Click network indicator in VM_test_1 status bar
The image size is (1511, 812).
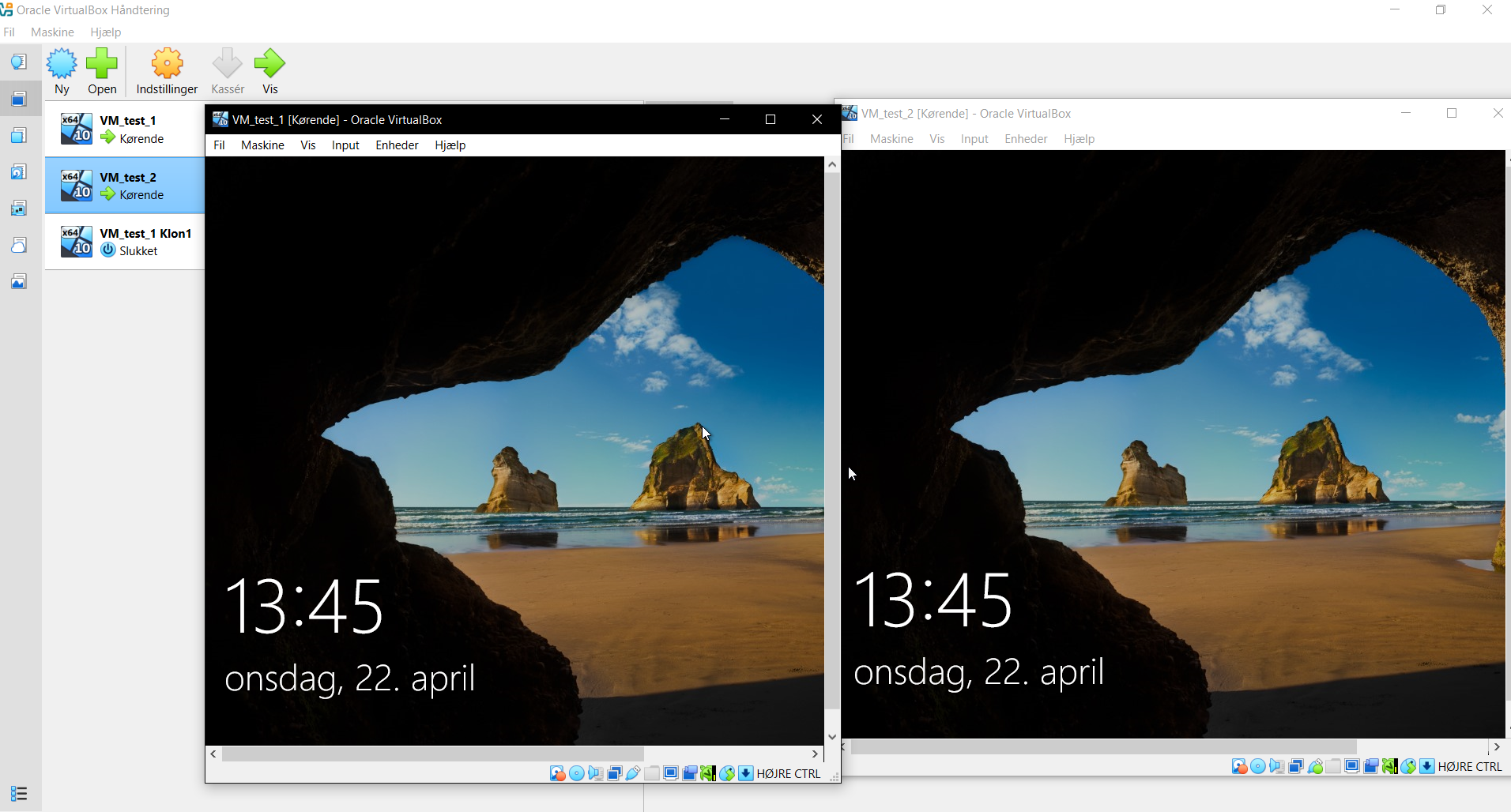click(x=614, y=773)
